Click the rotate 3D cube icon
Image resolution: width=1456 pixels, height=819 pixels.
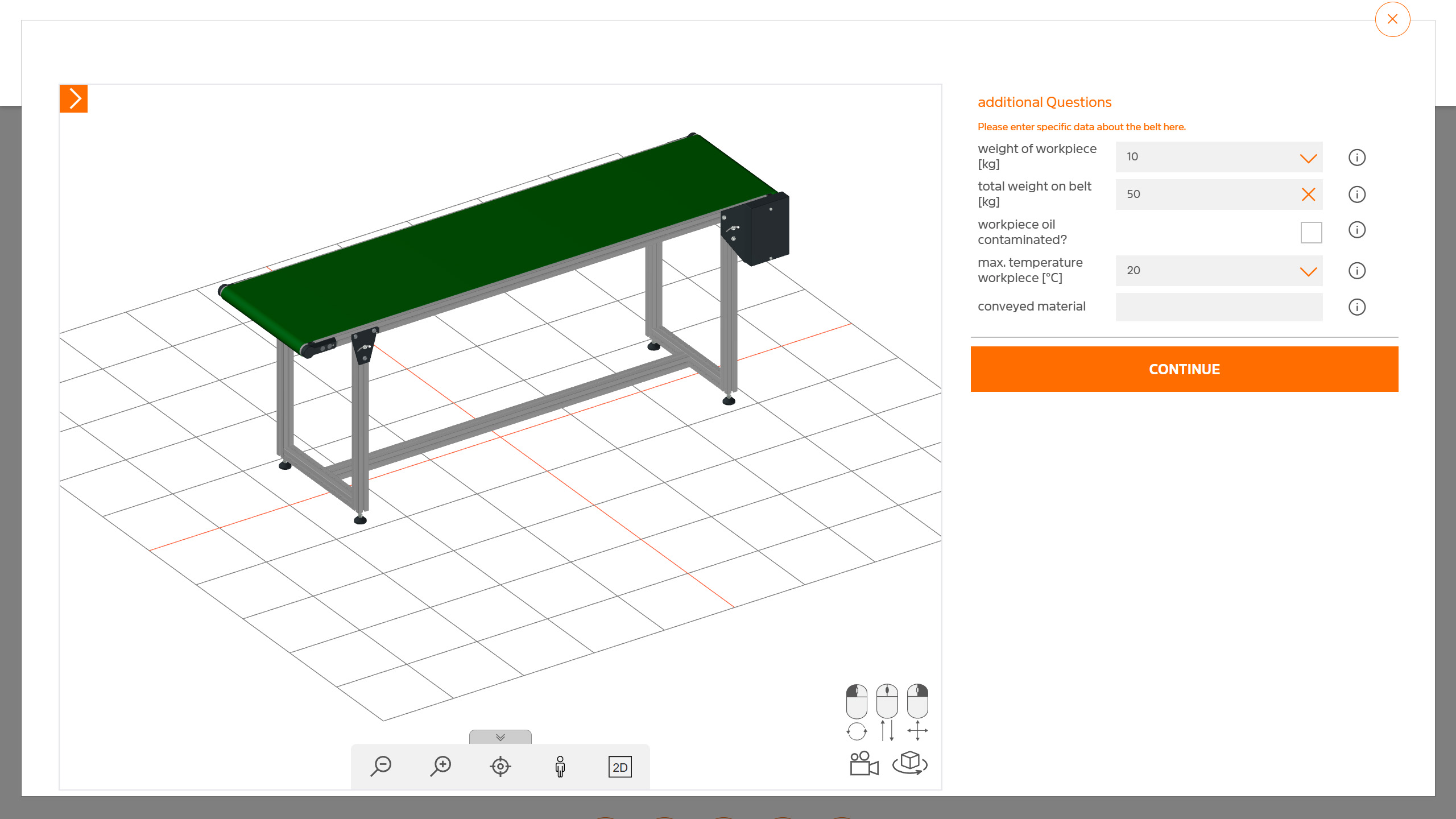pos(910,763)
